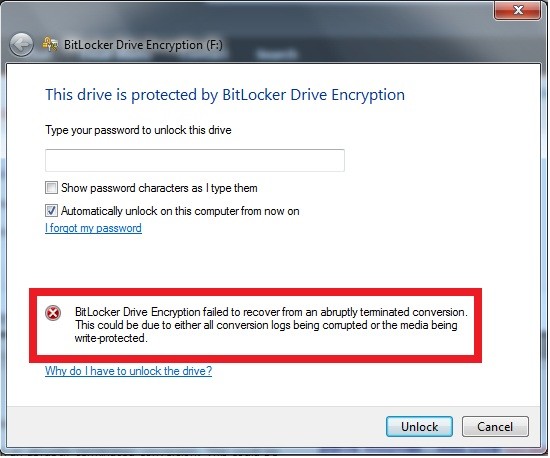Click the back arrow button
This screenshot has height=458, width=550.
coord(21,45)
